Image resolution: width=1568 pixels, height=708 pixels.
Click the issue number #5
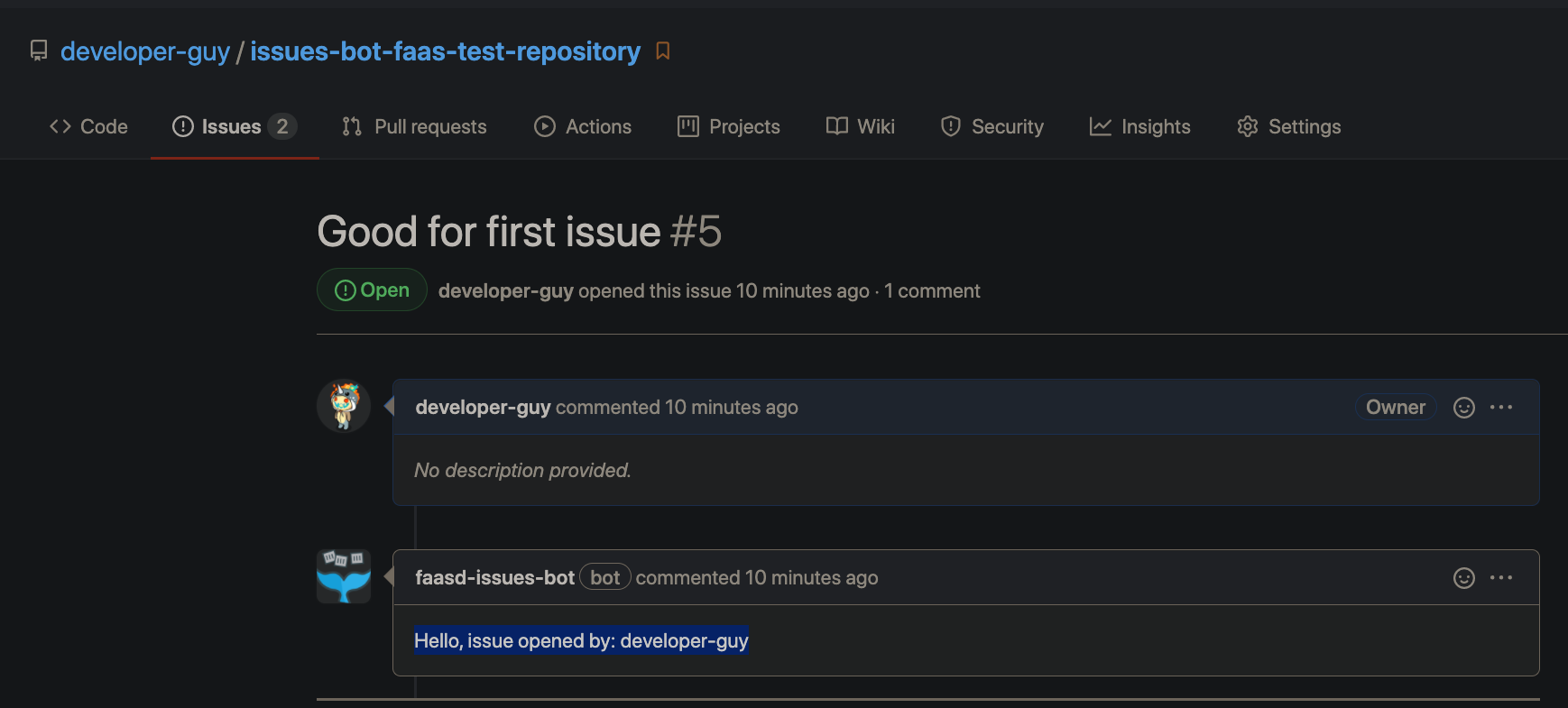coord(696,232)
